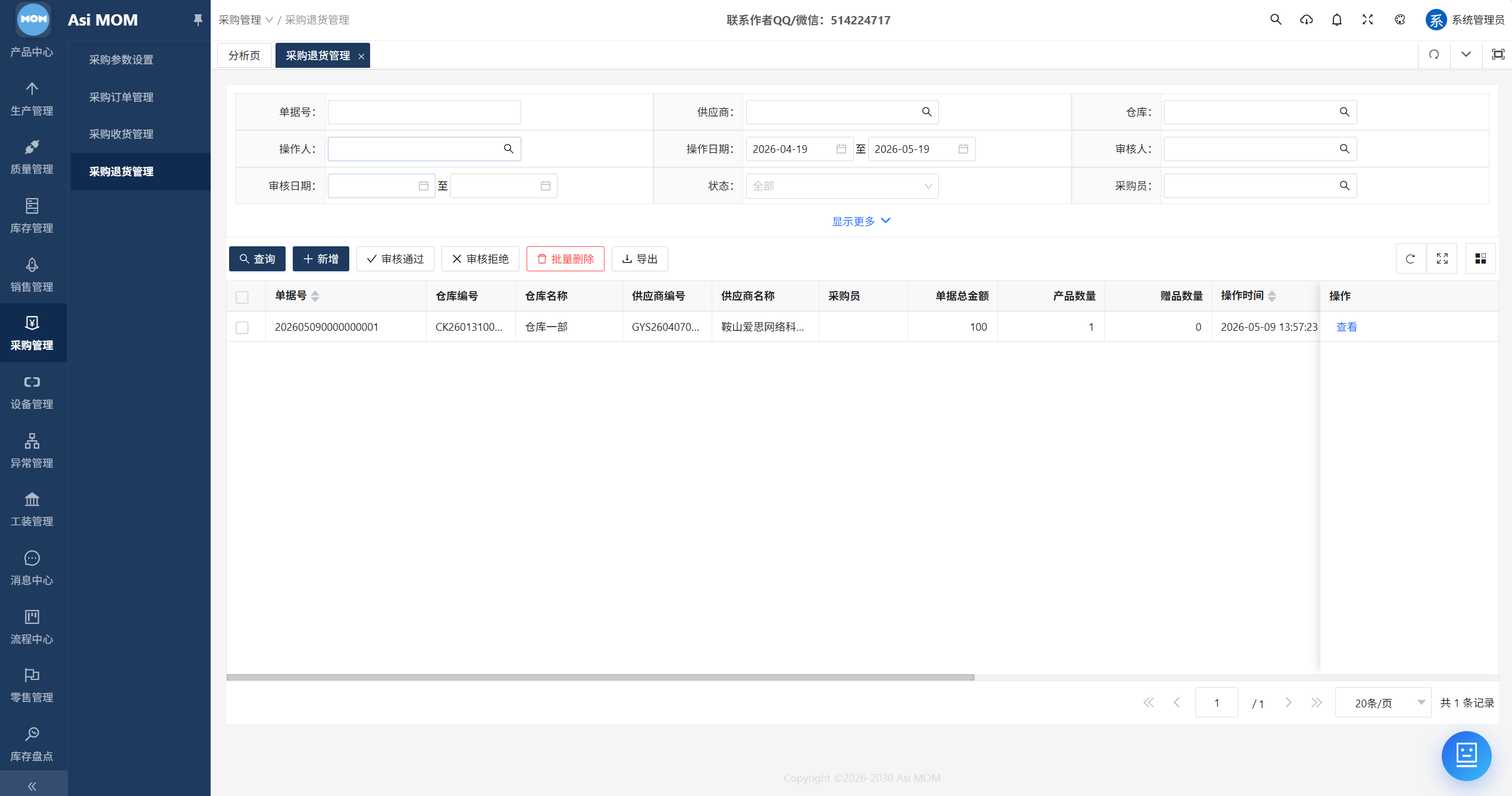The image size is (1512, 796).
Task: Open 采购员 lookup search icon
Action: (x=1344, y=186)
